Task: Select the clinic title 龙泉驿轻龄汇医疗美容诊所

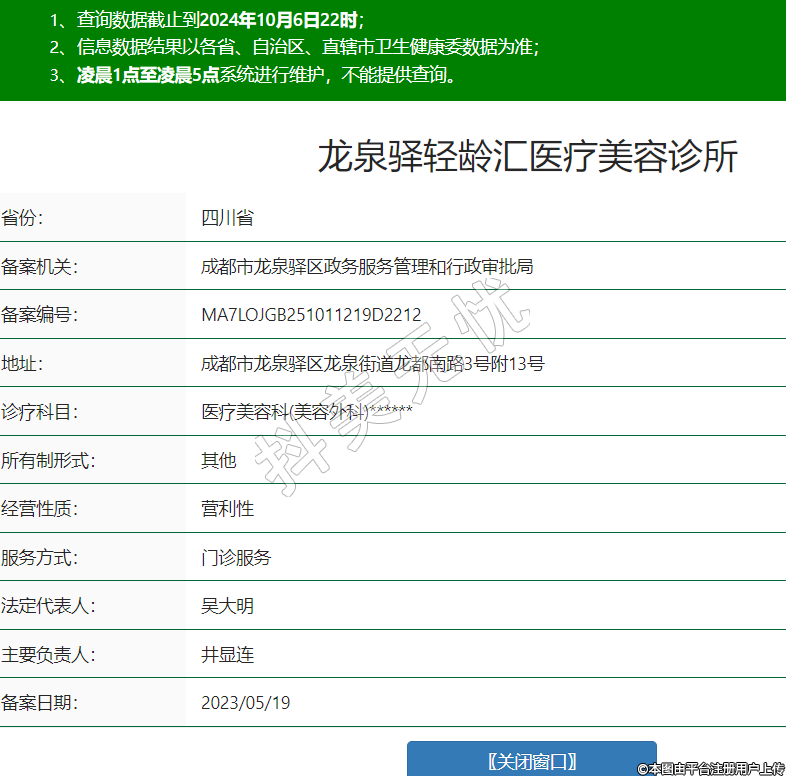Action: [x=527, y=157]
